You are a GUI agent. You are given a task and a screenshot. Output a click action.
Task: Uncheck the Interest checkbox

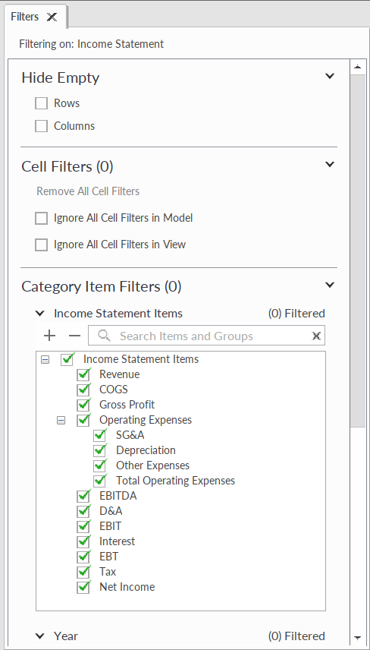(83, 542)
